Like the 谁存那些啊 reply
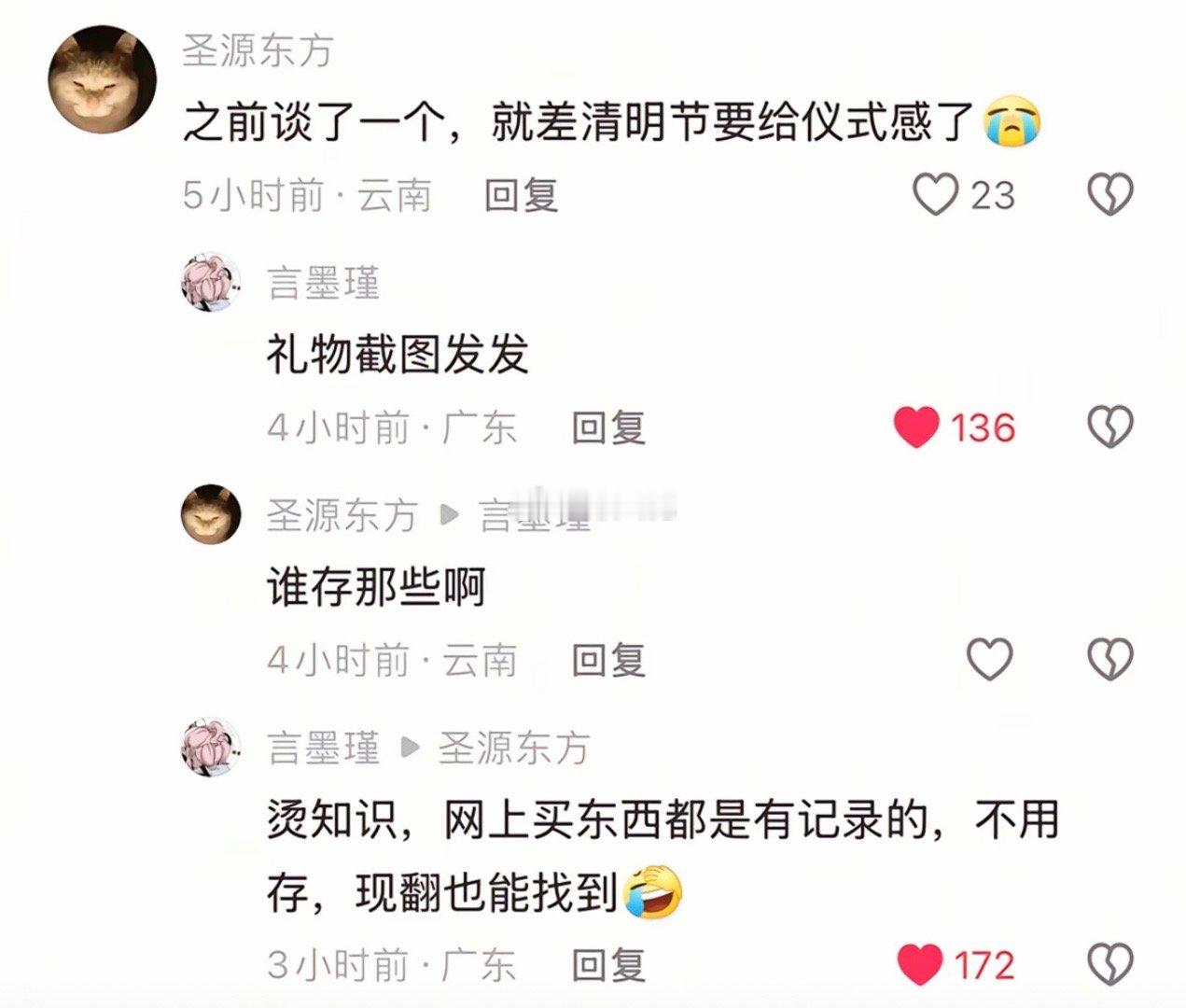 [x=989, y=660]
